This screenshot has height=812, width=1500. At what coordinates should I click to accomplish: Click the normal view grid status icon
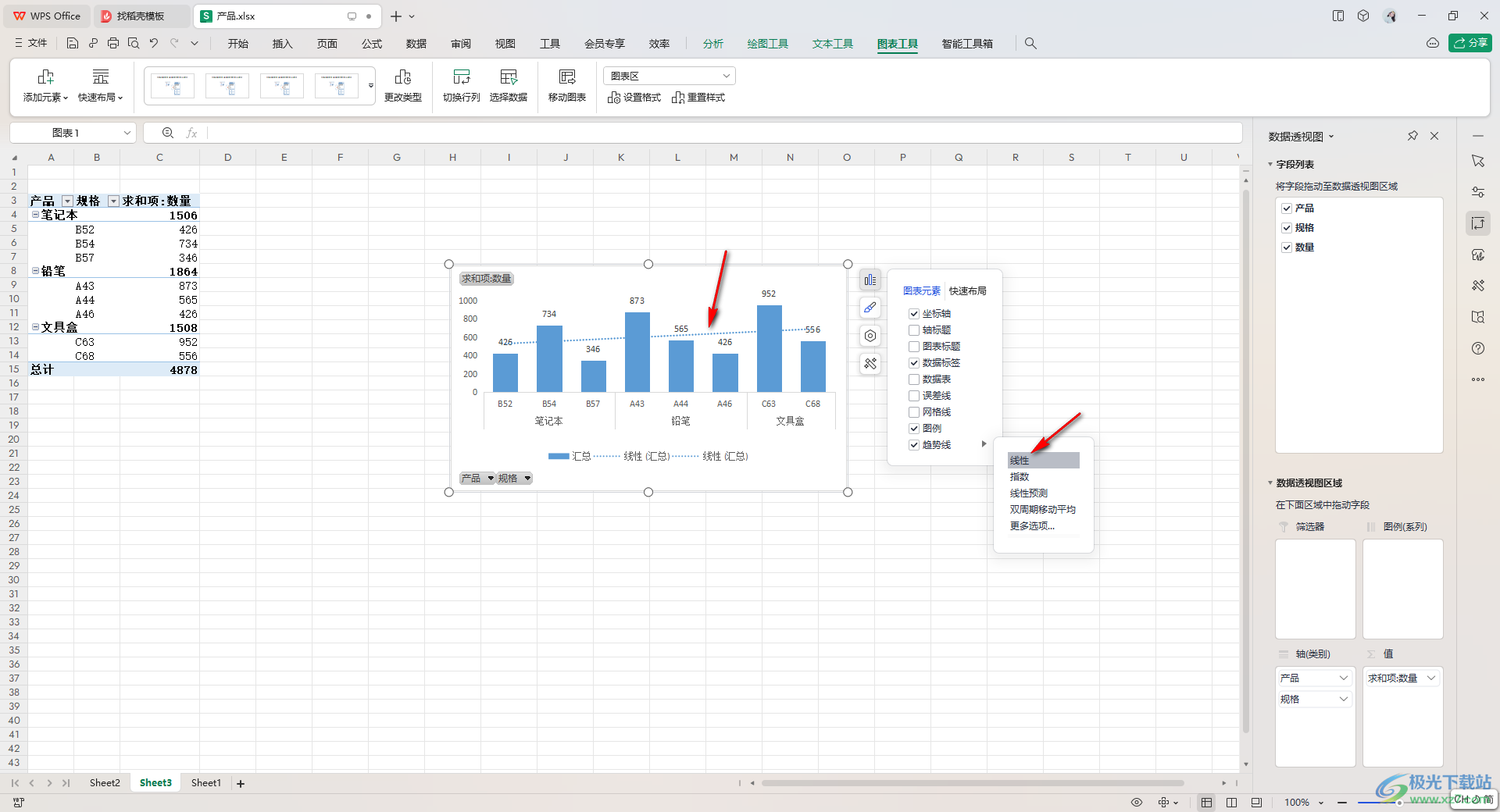[1207, 802]
